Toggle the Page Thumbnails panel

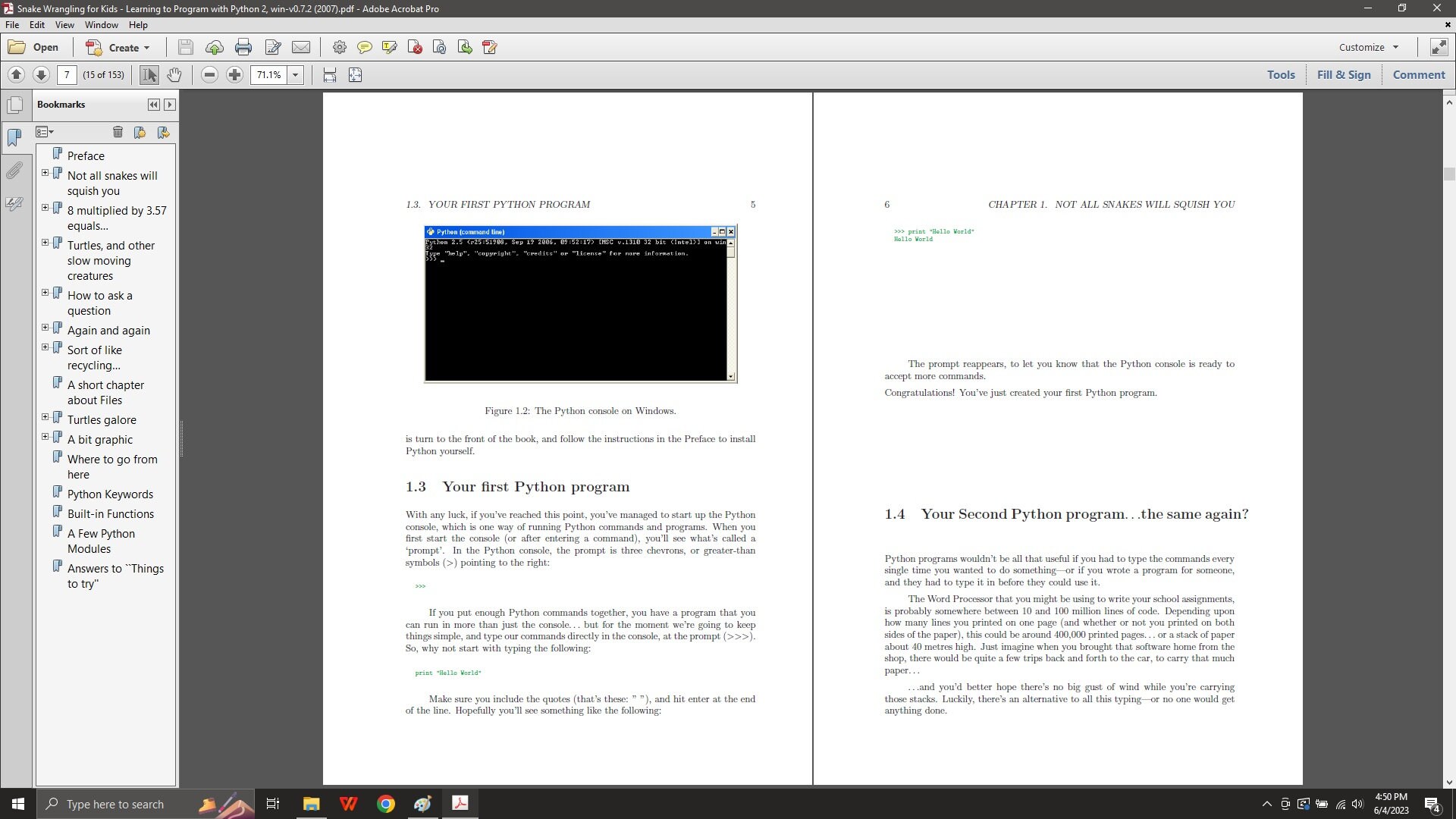coord(14,105)
